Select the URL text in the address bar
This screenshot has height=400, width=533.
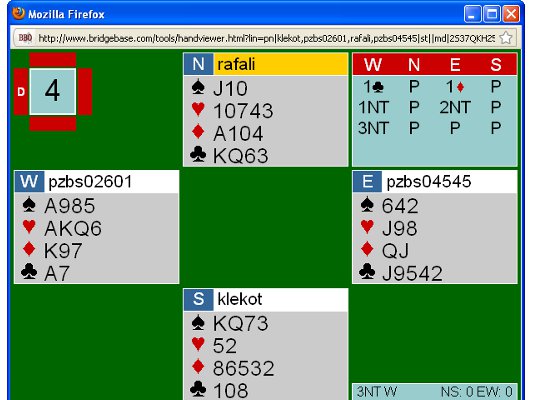pos(266,38)
